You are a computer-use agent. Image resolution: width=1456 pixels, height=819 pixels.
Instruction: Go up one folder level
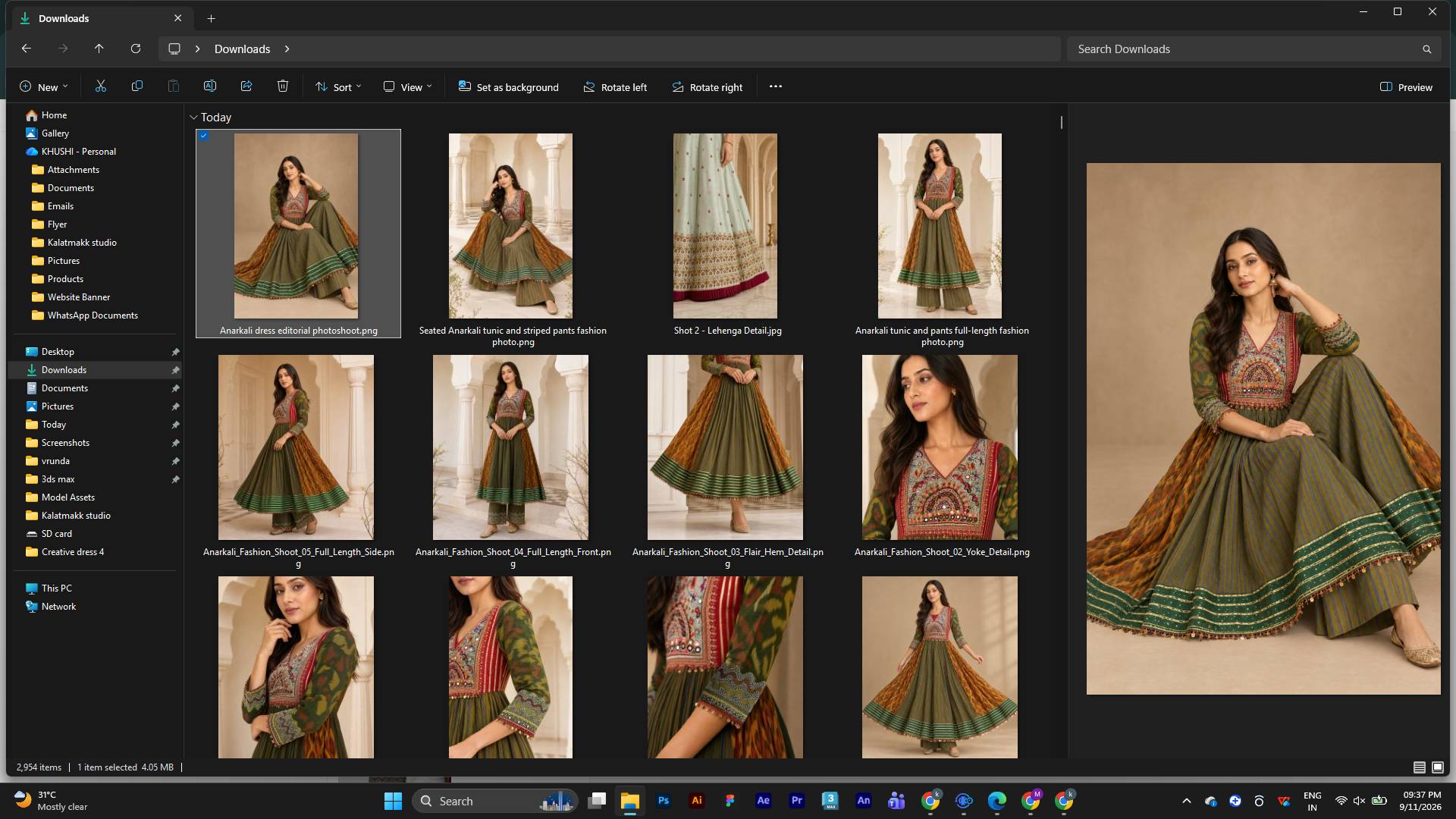click(x=99, y=49)
